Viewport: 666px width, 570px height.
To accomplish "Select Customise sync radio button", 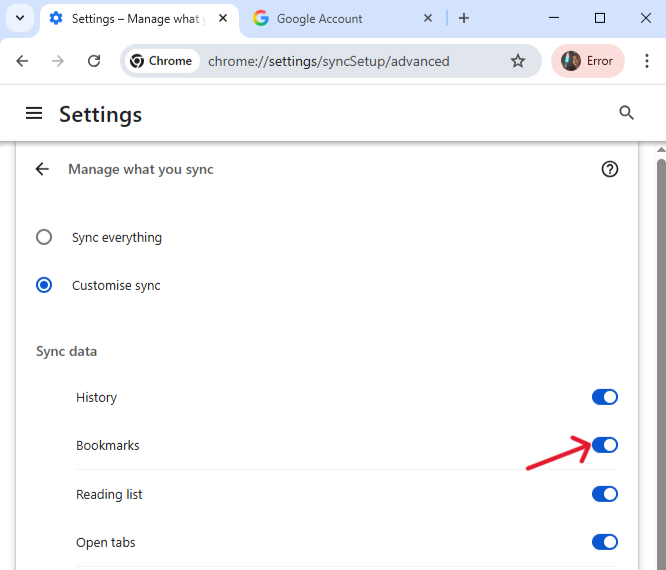I will point(44,285).
